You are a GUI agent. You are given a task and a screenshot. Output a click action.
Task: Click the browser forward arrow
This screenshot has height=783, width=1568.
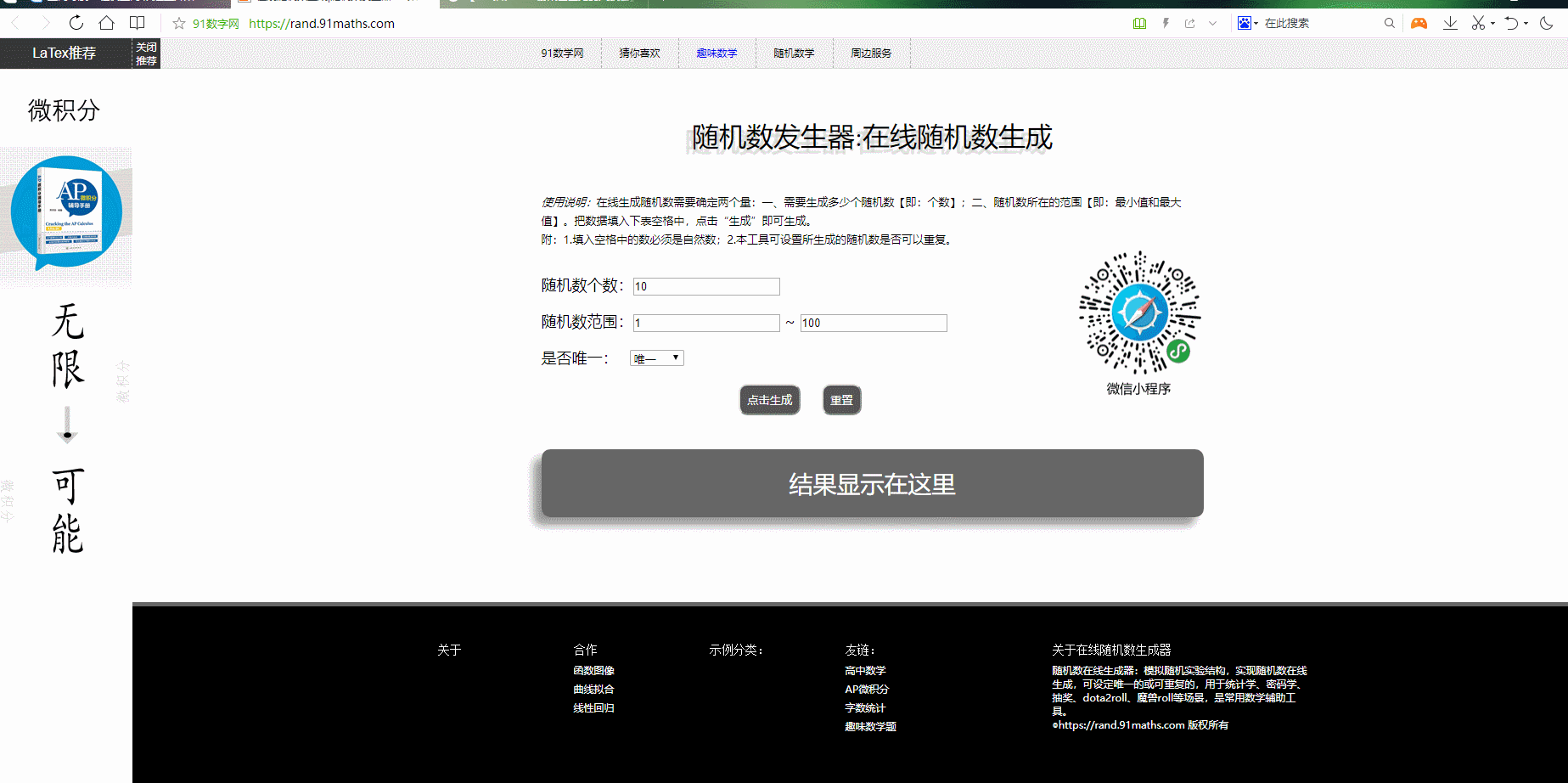pyautogui.click(x=46, y=23)
